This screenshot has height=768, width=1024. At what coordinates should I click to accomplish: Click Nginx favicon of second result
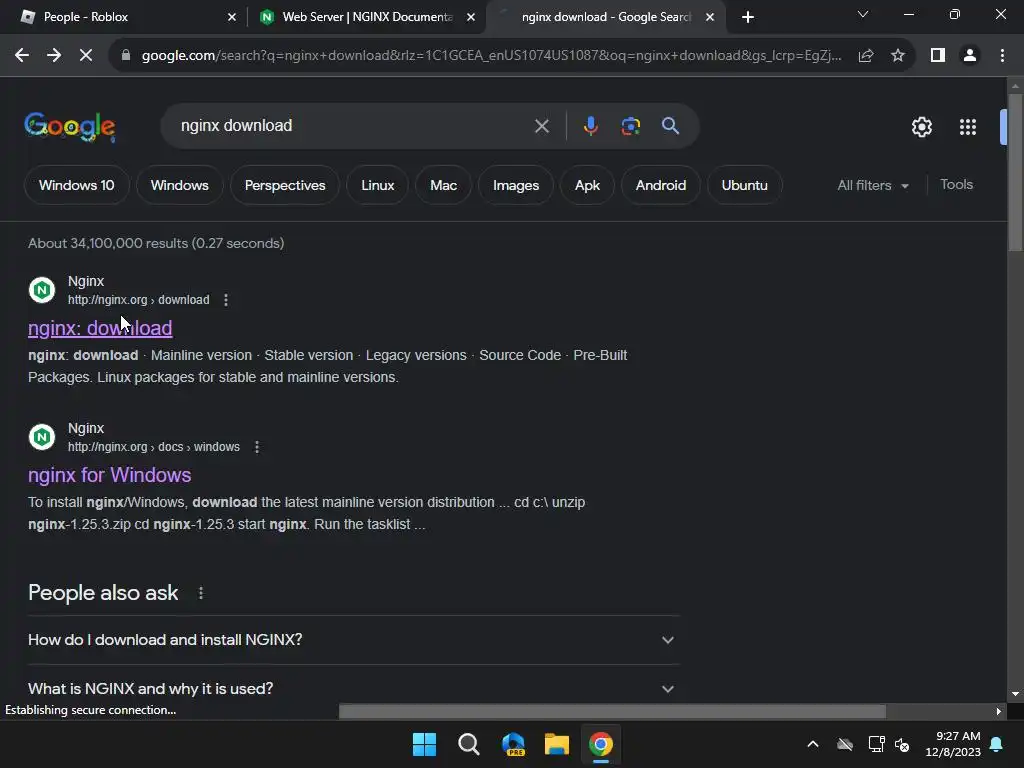[x=42, y=436]
